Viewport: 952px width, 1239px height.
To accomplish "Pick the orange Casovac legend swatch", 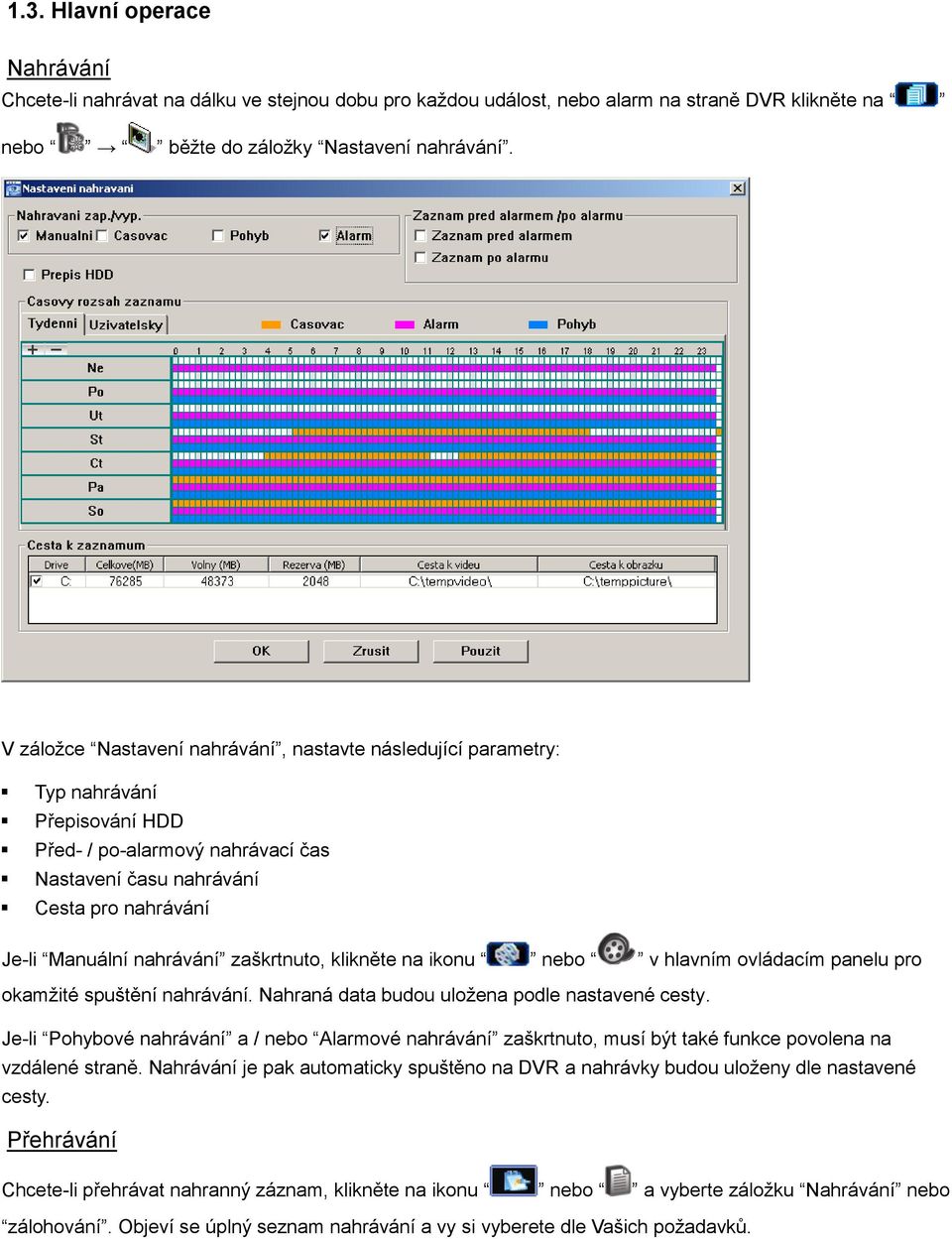I will pyautogui.click(x=271, y=324).
